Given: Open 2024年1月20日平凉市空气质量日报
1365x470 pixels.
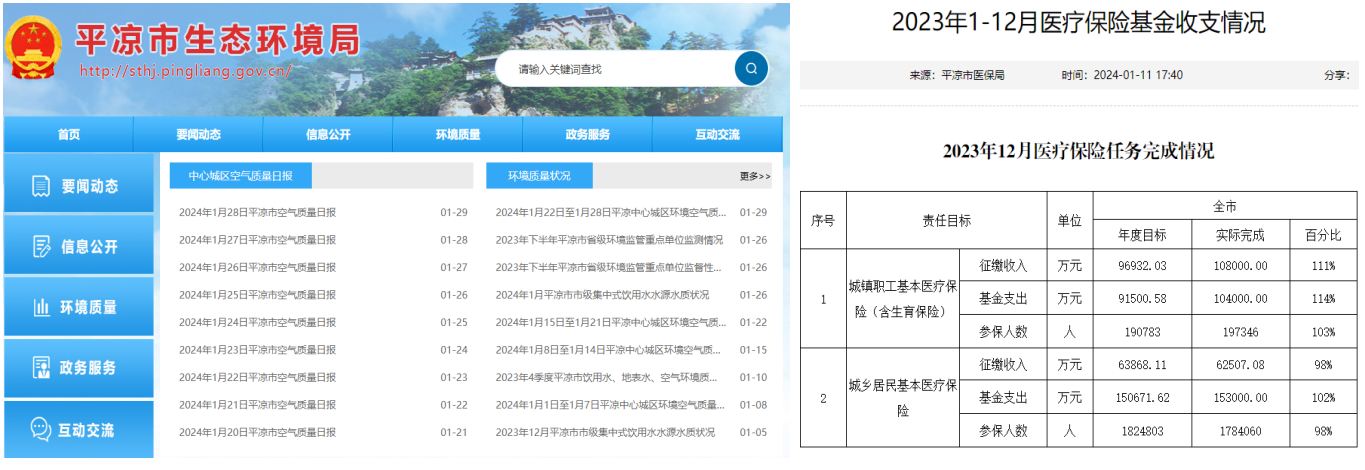Looking at the screenshot, I should coord(257,432).
